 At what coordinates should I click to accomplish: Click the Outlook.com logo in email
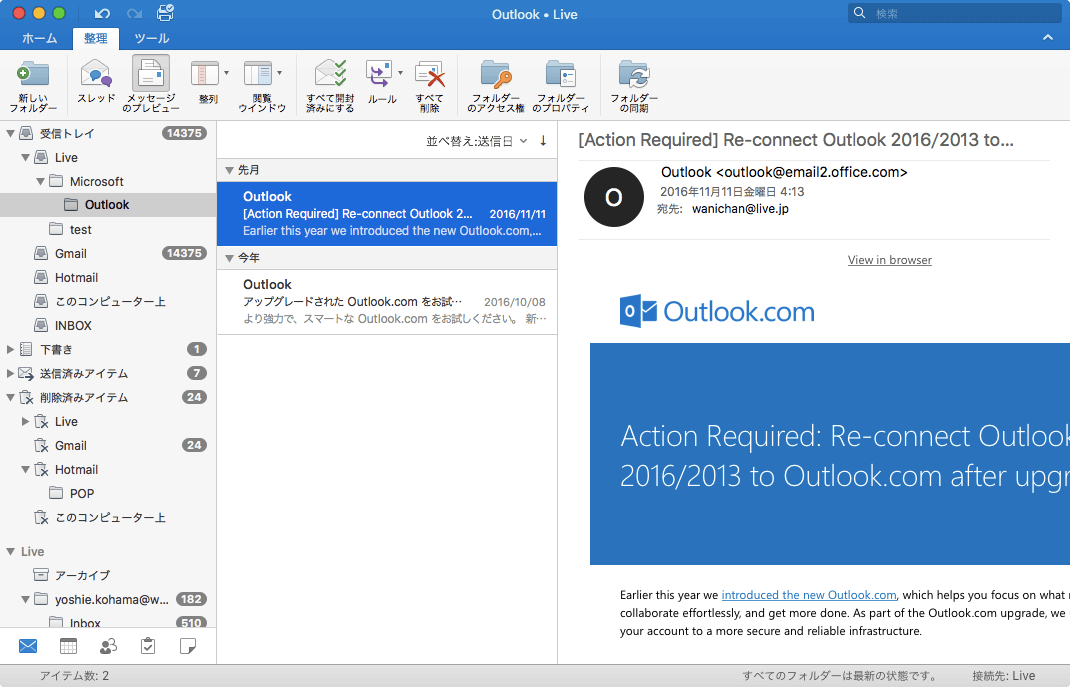tap(717, 311)
